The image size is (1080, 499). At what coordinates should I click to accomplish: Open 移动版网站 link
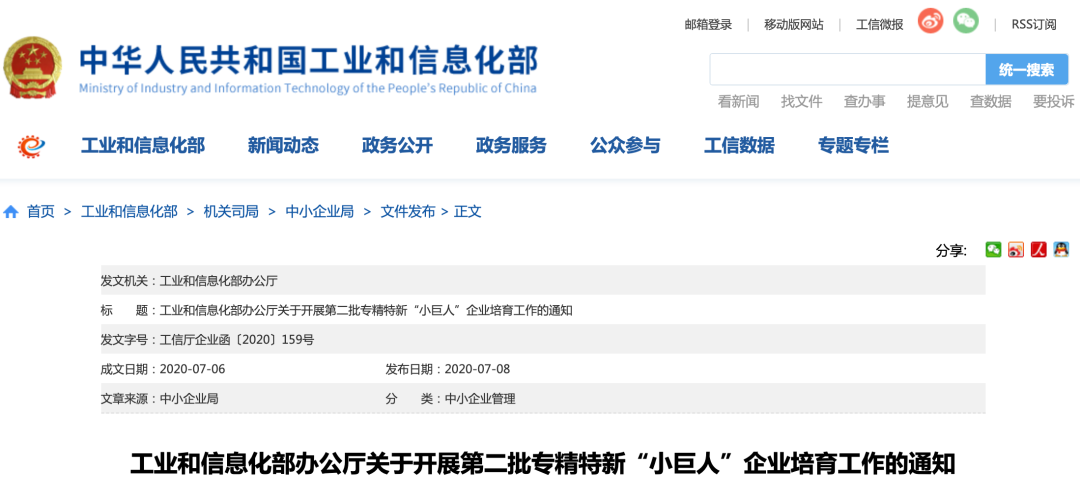(x=793, y=25)
